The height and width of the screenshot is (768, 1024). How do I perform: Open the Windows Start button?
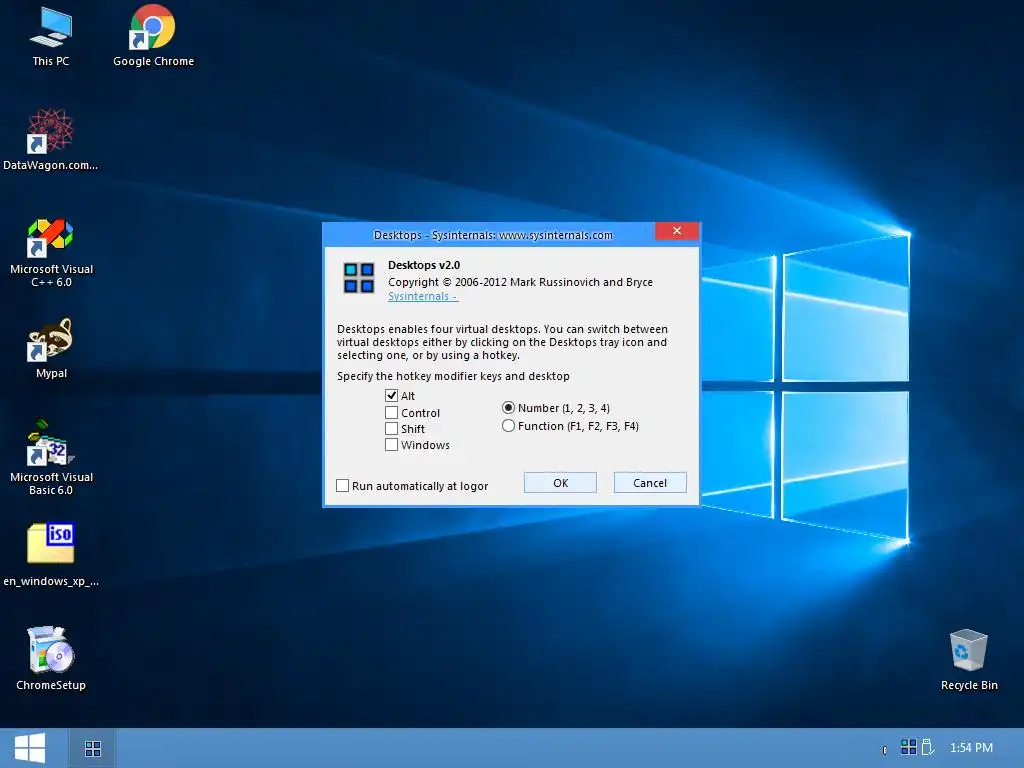point(30,748)
